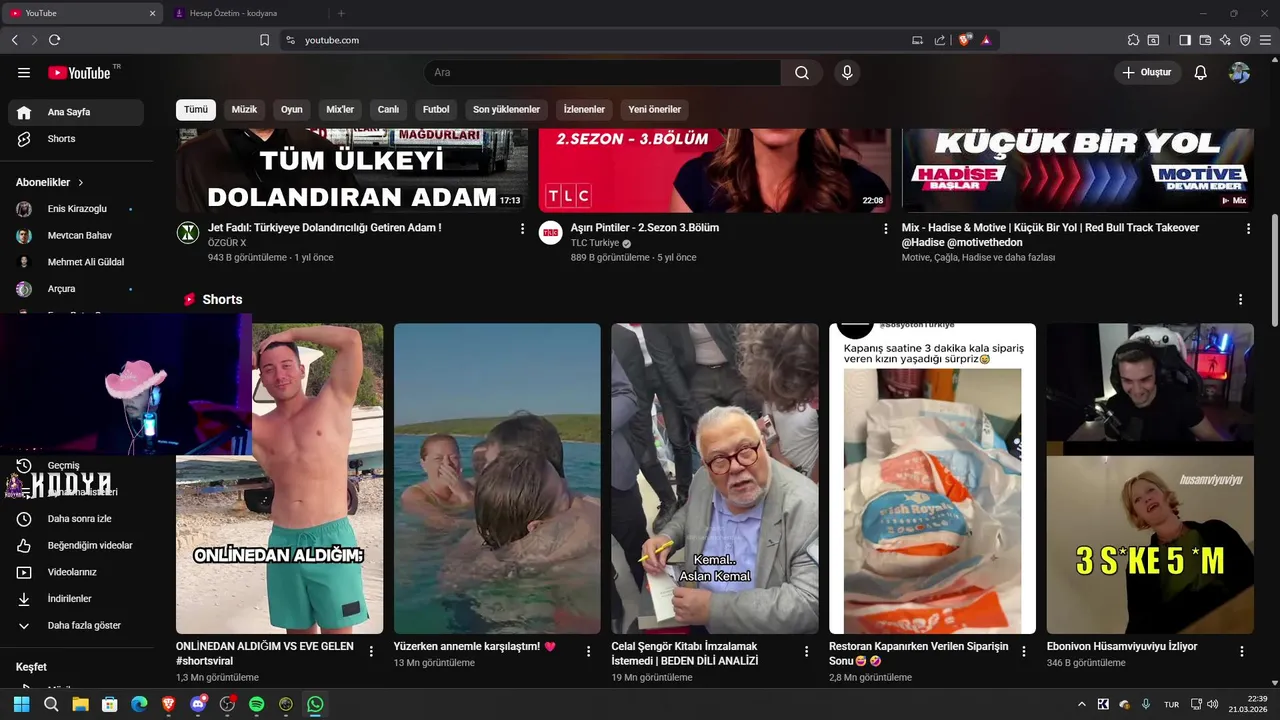Expand Daha fazla göster in sidebar
The image size is (1280, 720).
click(x=76, y=626)
